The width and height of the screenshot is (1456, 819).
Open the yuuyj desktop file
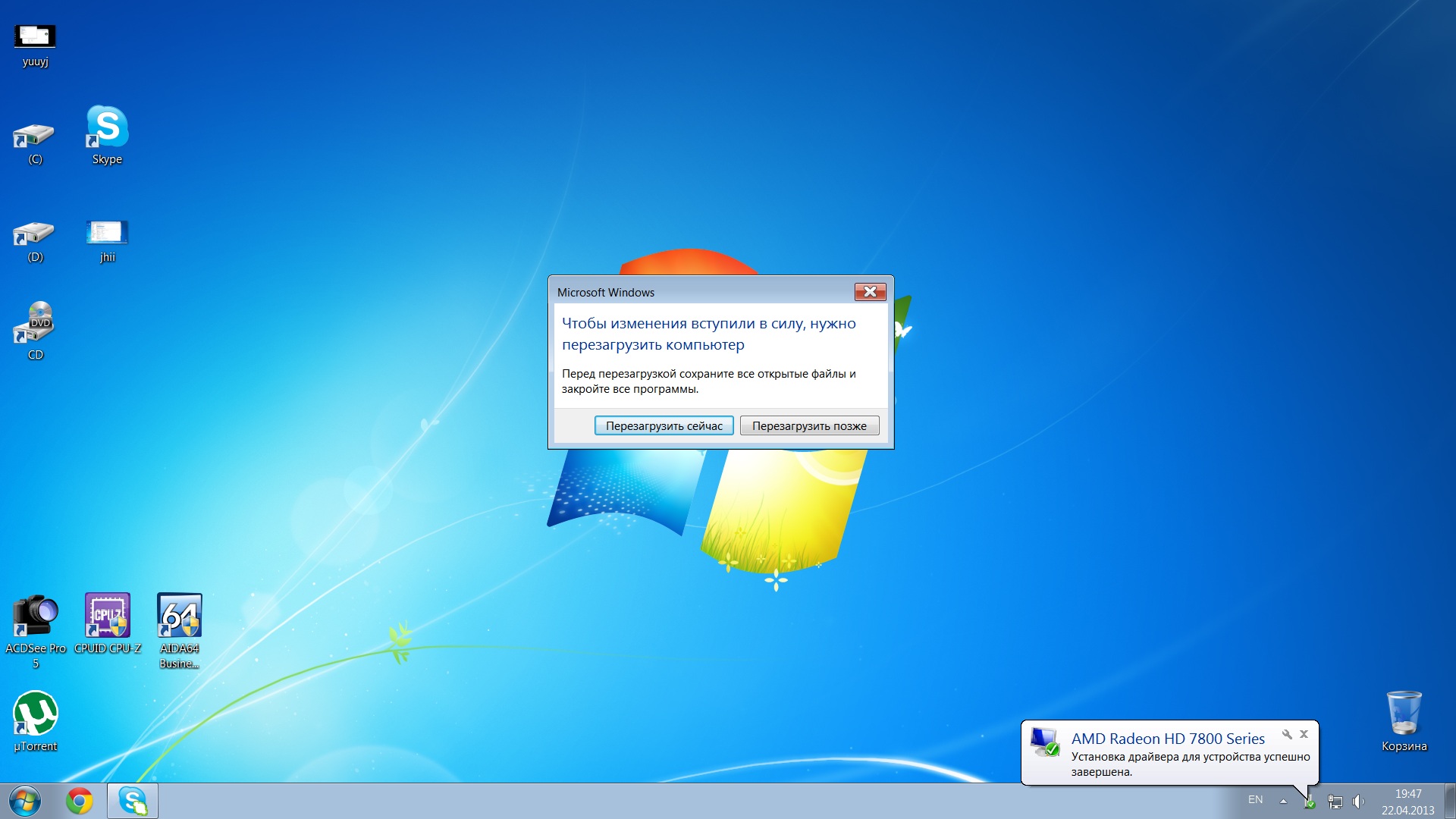(35, 37)
